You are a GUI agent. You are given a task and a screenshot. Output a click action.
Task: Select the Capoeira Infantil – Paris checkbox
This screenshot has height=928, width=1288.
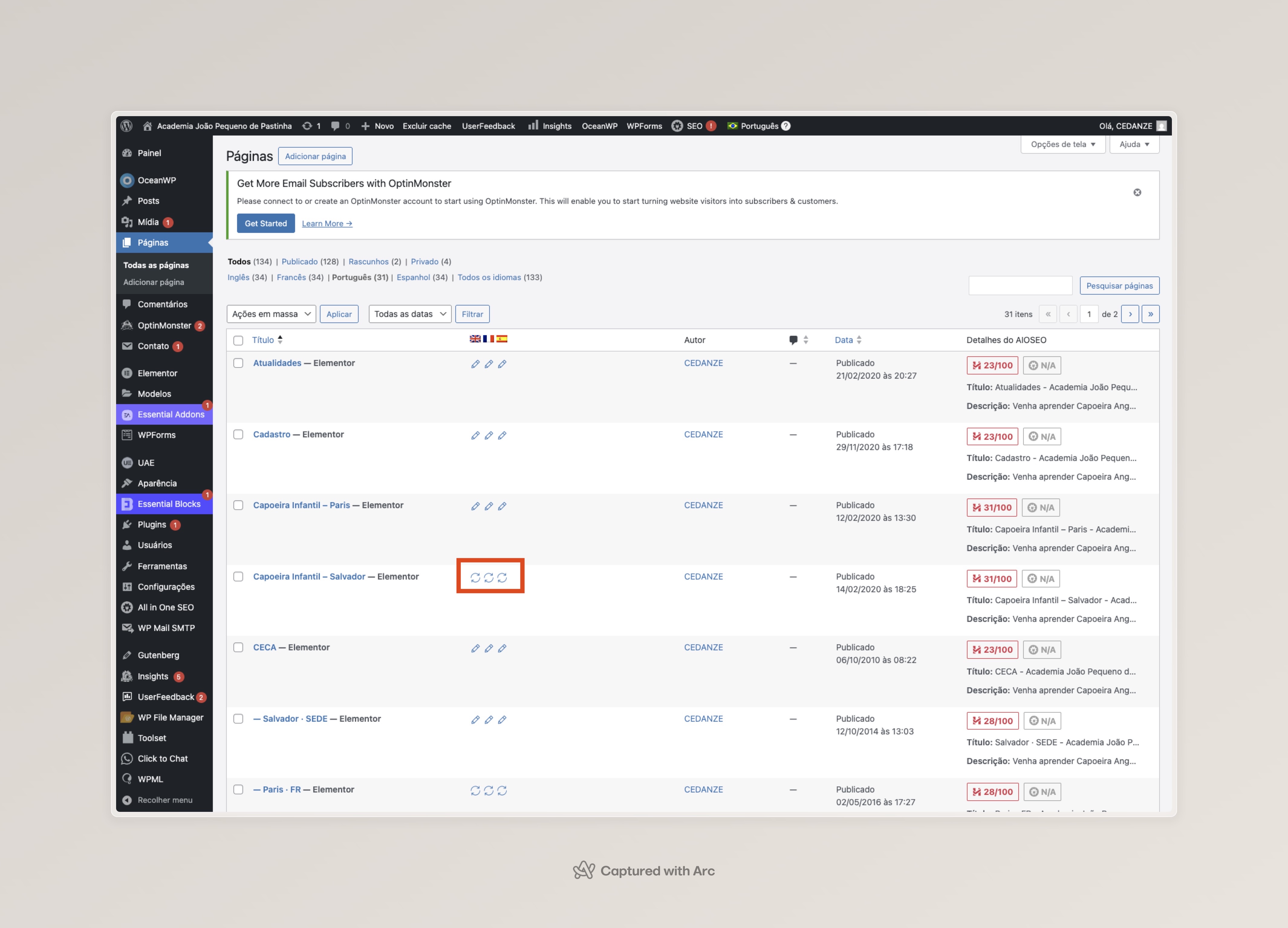[x=239, y=505]
